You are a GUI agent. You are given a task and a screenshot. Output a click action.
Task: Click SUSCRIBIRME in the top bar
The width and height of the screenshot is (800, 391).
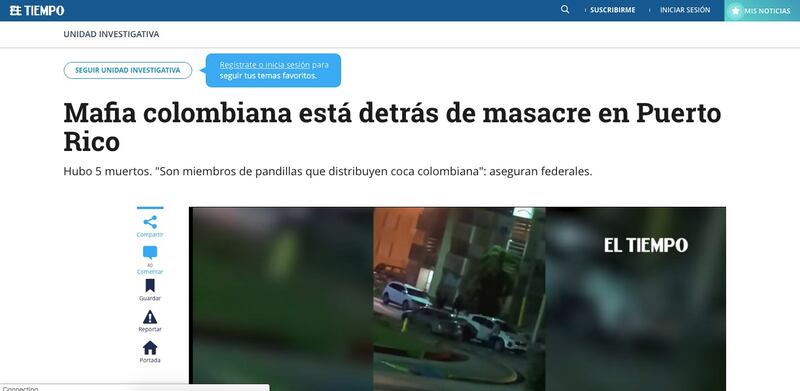pos(613,10)
